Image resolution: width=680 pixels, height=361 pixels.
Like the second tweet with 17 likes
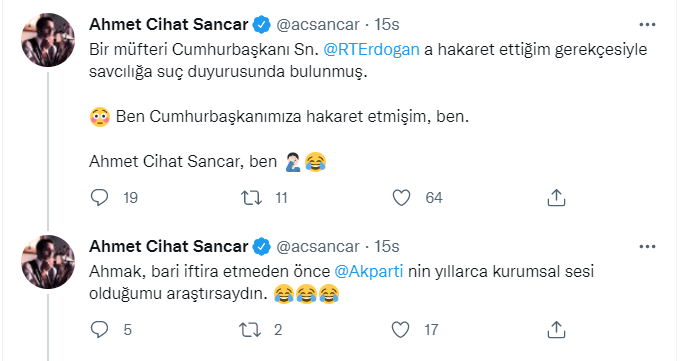click(400, 330)
